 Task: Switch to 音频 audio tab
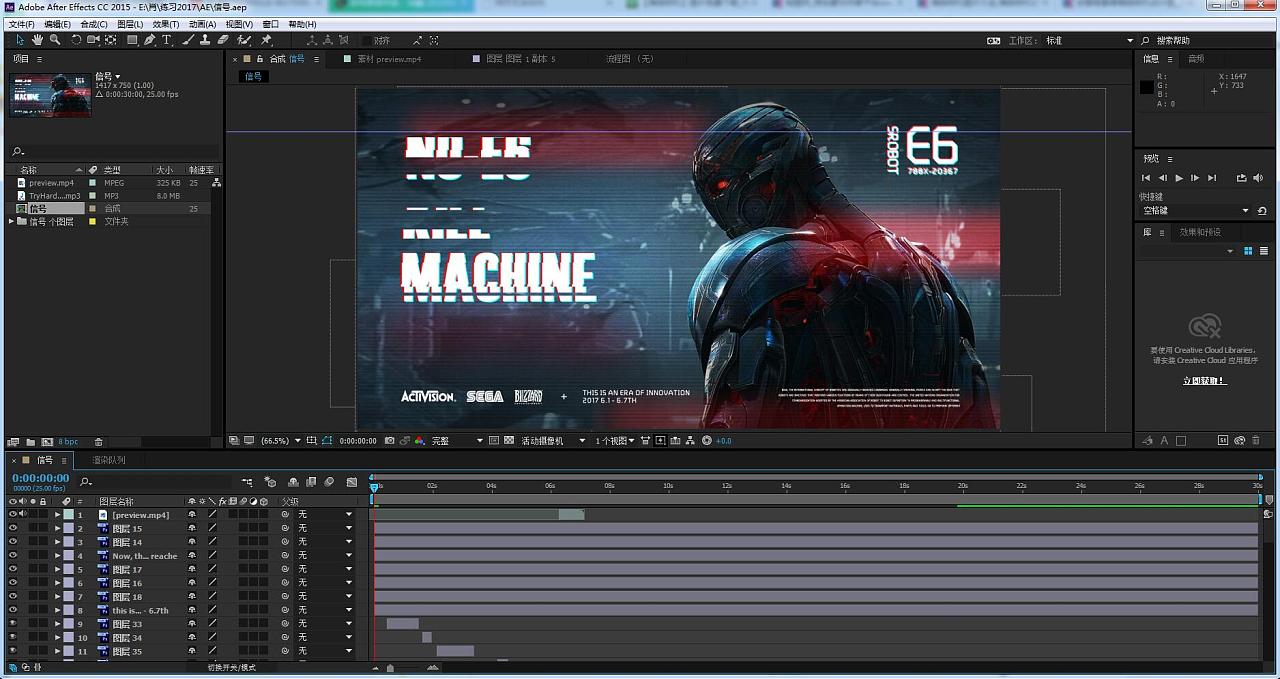click(x=1196, y=59)
